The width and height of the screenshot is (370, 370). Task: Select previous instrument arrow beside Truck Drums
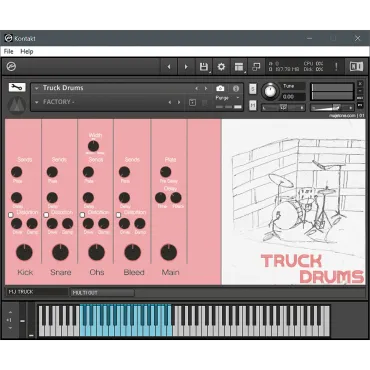[196, 88]
